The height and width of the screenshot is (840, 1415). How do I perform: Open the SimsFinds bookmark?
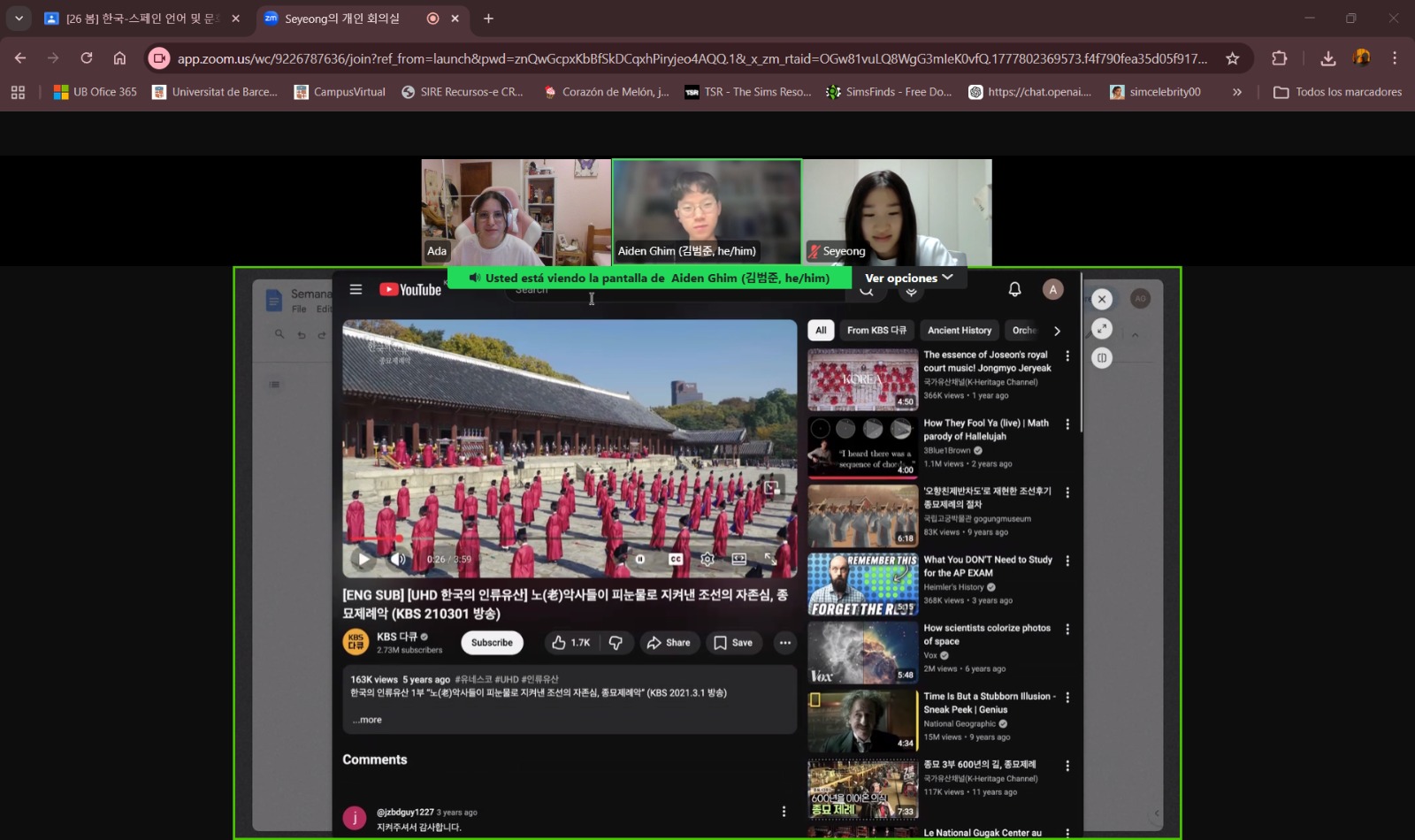point(889,92)
